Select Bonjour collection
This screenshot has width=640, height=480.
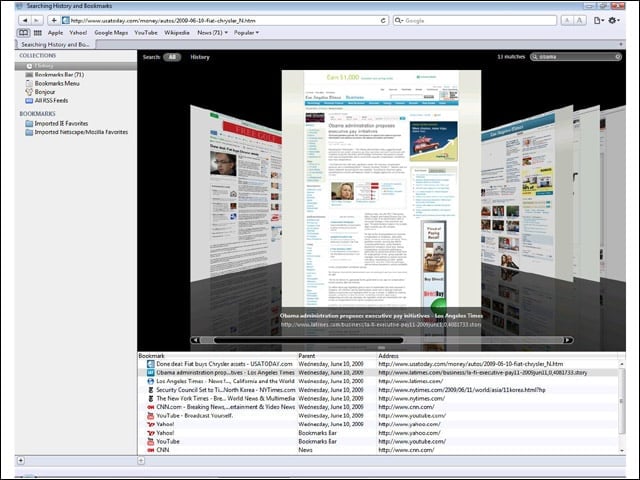(x=44, y=92)
